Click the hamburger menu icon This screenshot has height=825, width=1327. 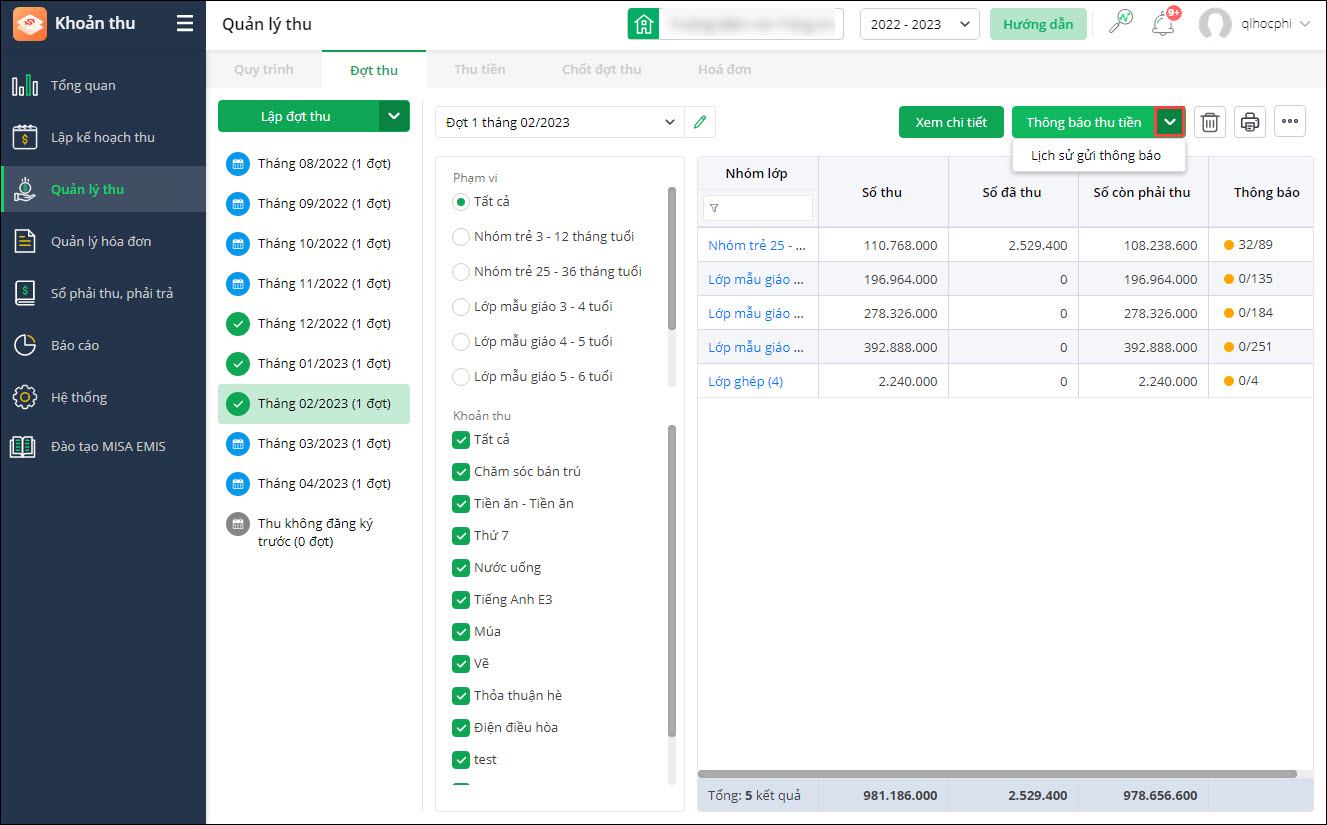coord(185,23)
